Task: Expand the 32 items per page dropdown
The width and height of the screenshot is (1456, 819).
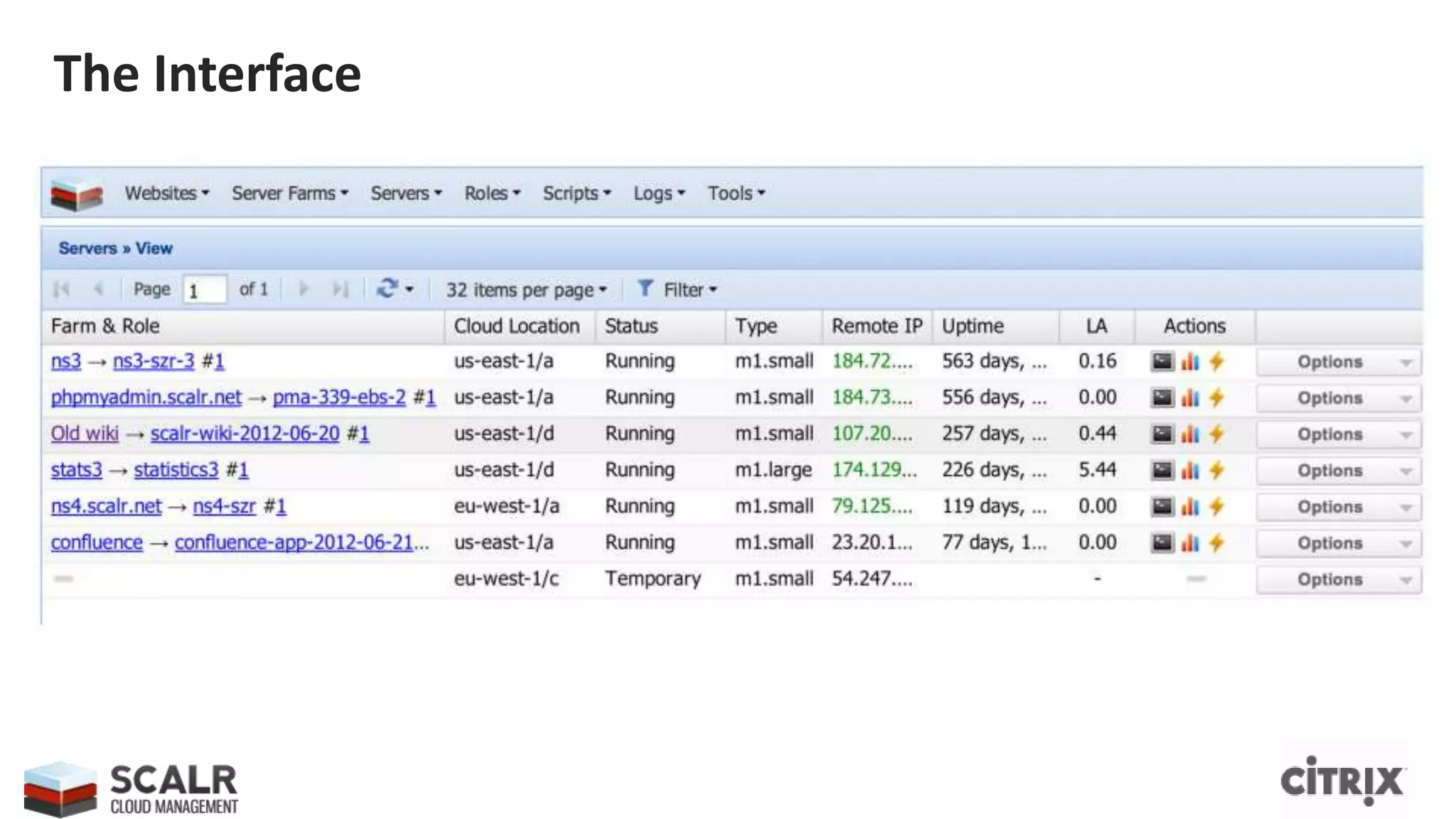Action: 526,290
